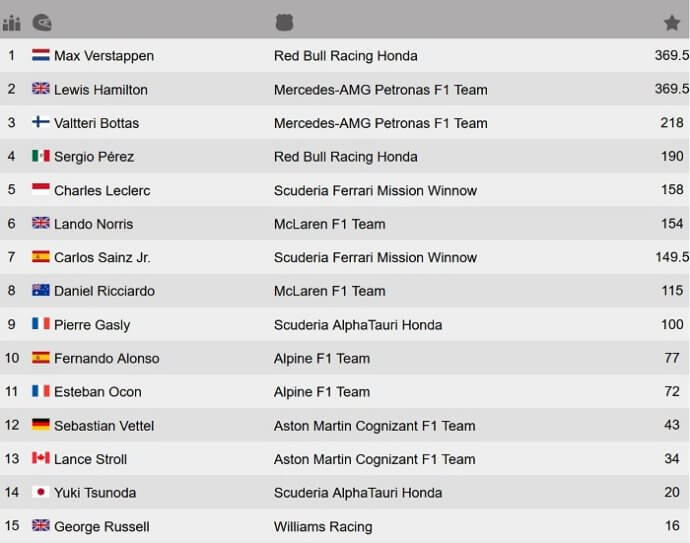This screenshot has width=690, height=543.
Task: Open the Lando Norris row
Action: pos(345,224)
